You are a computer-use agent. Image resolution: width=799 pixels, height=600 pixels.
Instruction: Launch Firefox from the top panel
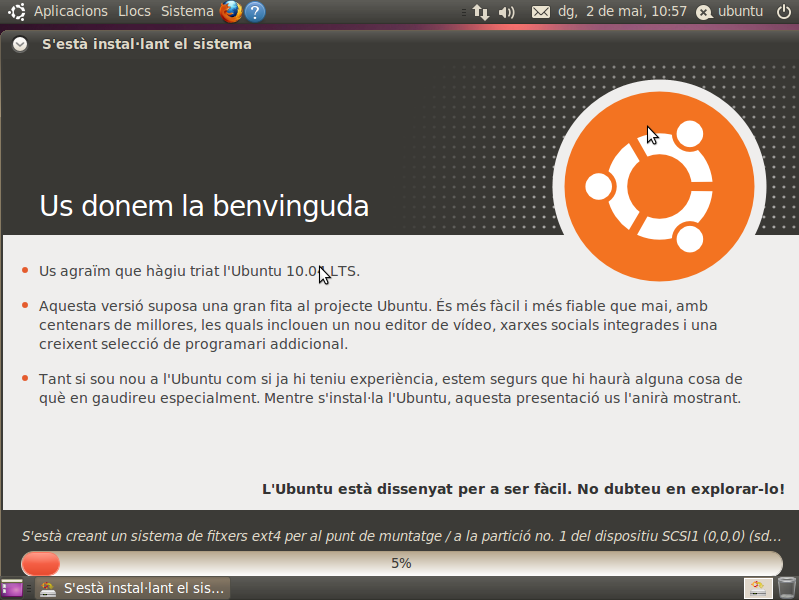coord(231,11)
